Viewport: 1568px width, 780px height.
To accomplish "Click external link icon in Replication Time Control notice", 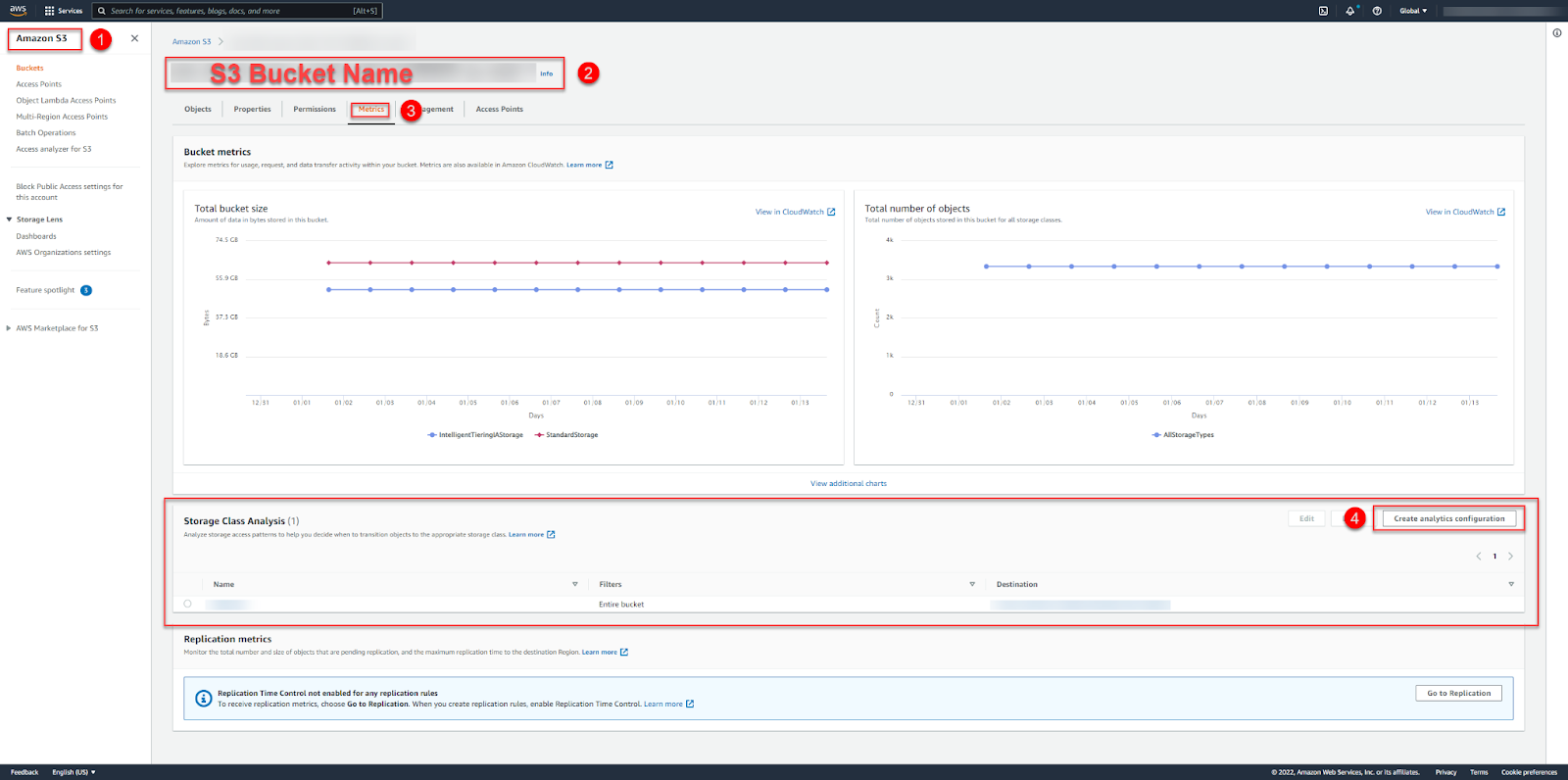I will (x=690, y=704).
